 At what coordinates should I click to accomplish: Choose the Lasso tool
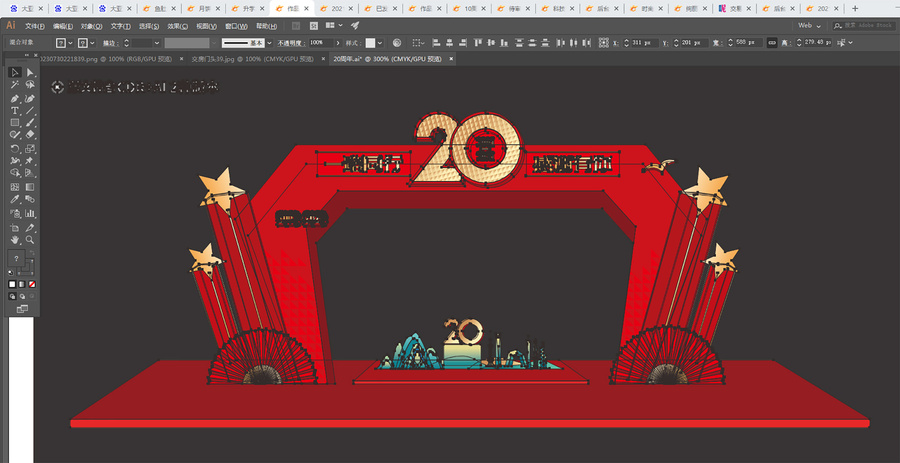(x=30, y=84)
